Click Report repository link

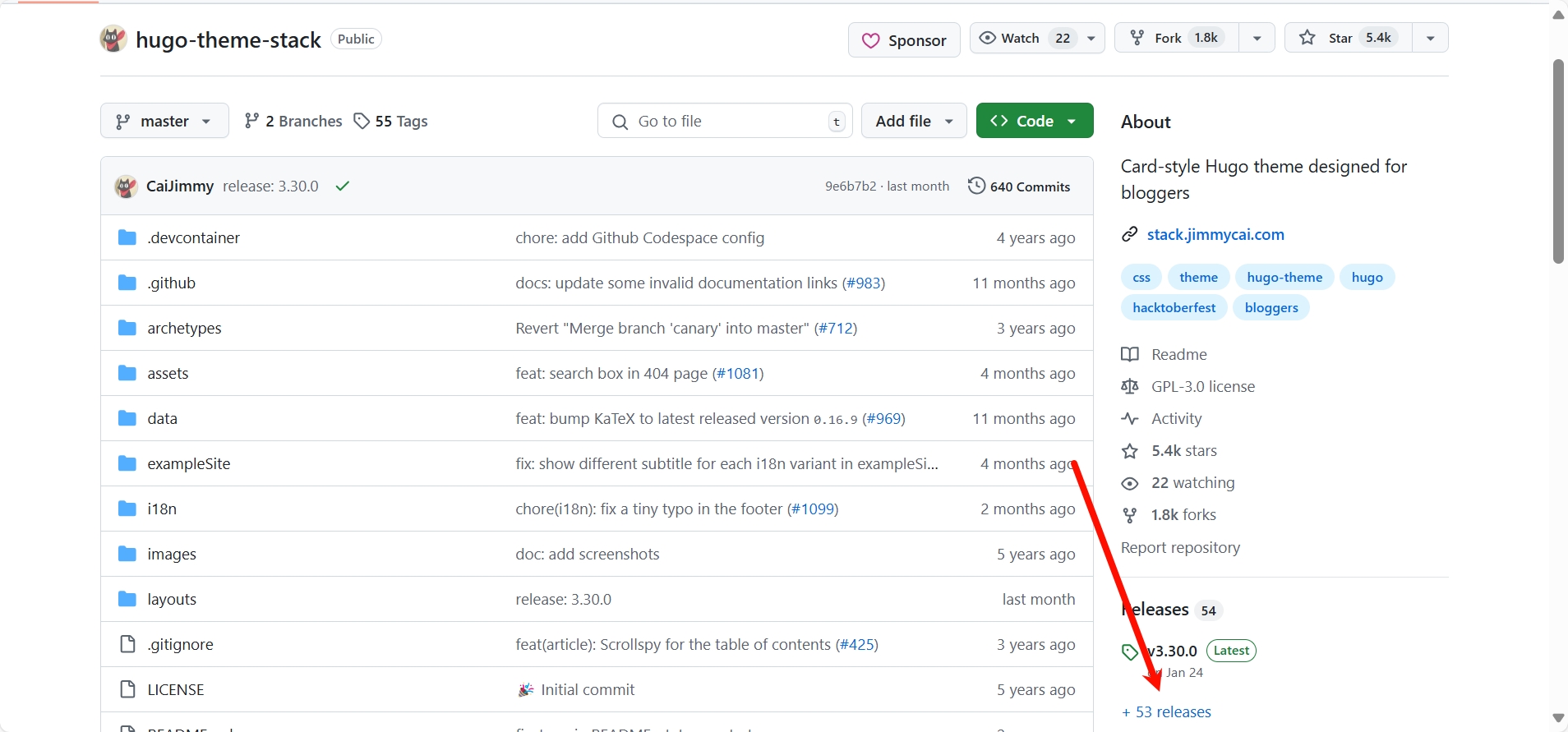(x=1180, y=548)
